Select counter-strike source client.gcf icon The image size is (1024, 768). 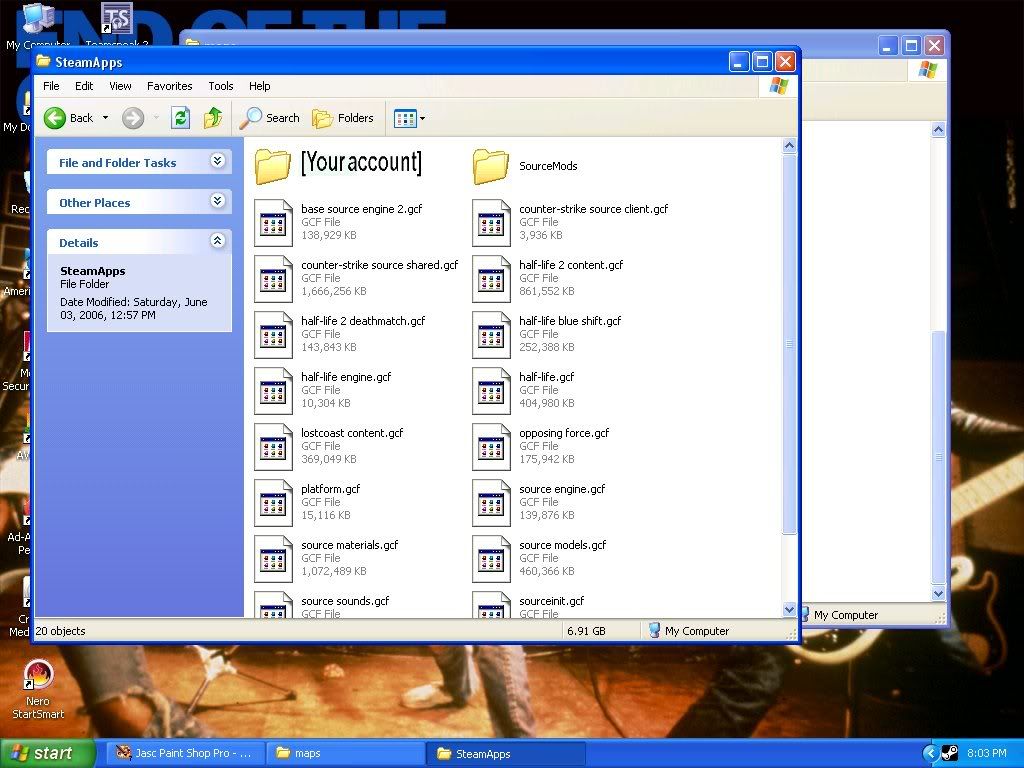pyautogui.click(x=491, y=223)
